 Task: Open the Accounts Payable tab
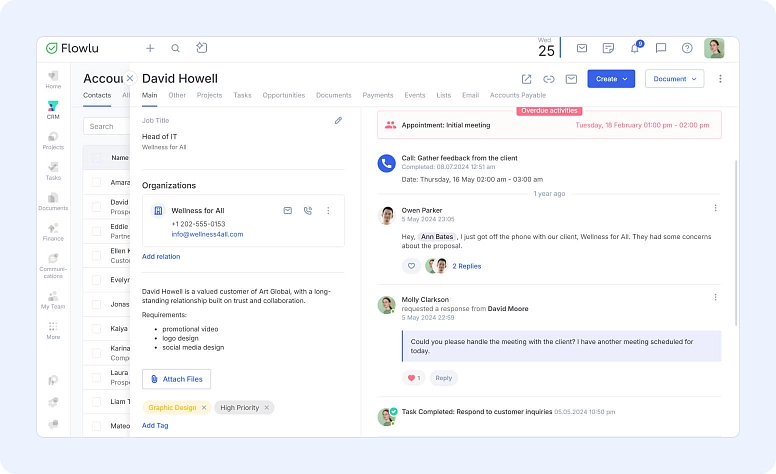(518, 95)
